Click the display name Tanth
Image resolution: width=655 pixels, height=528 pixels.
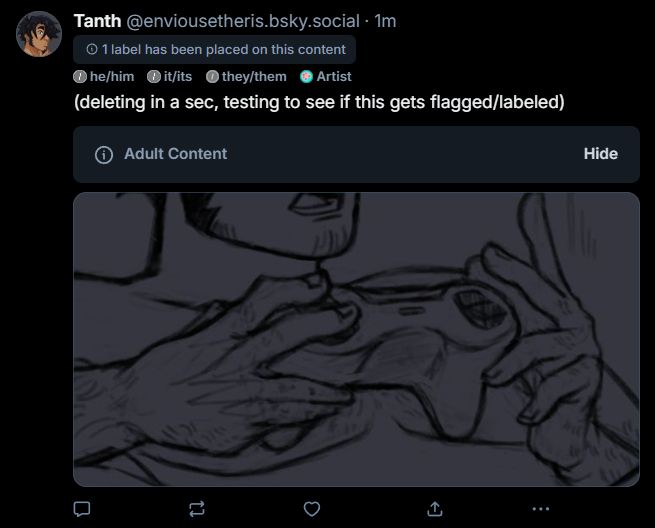[x=98, y=21]
